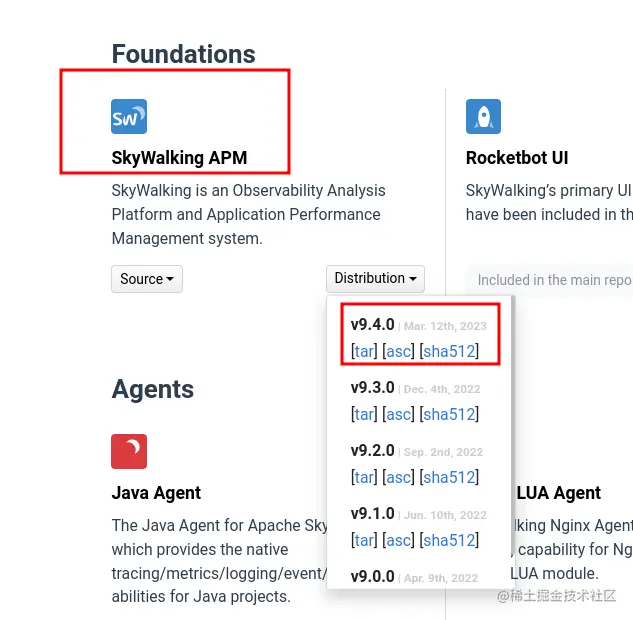
Task: Download the v9.4.0 tar file
Action: 364,351
